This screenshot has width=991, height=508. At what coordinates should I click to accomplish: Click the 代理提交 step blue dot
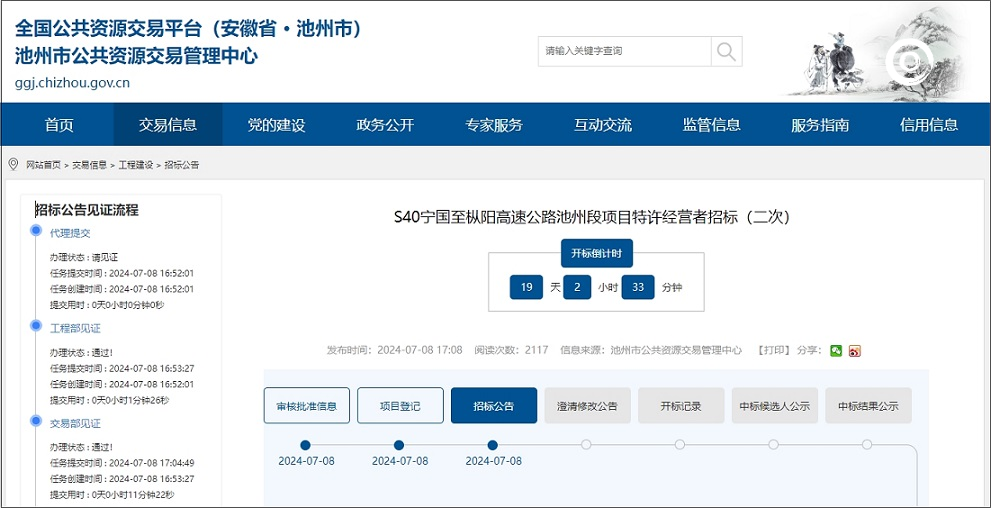click(36, 231)
